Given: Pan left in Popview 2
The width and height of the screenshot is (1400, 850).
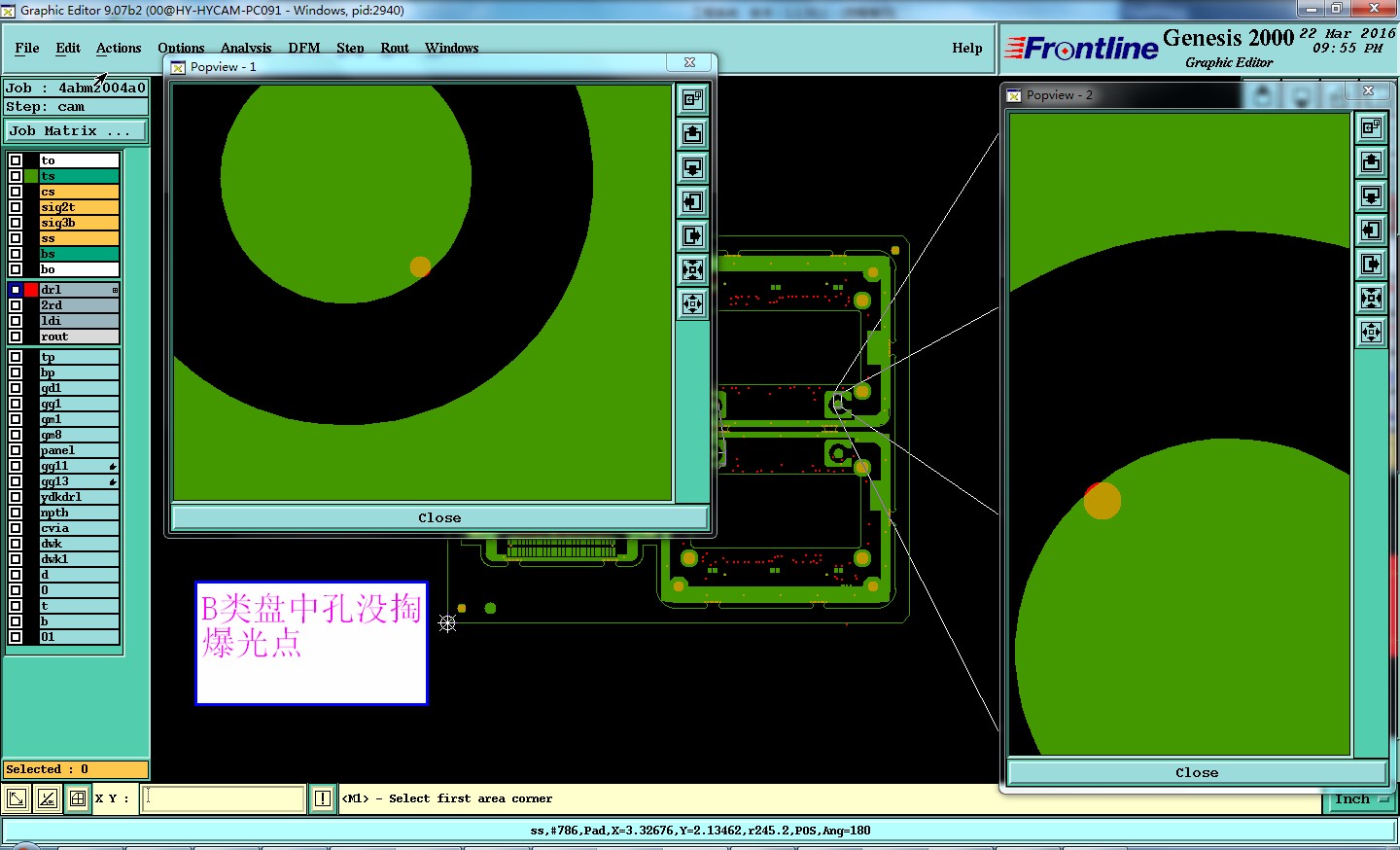Looking at the screenshot, I should [x=1371, y=230].
